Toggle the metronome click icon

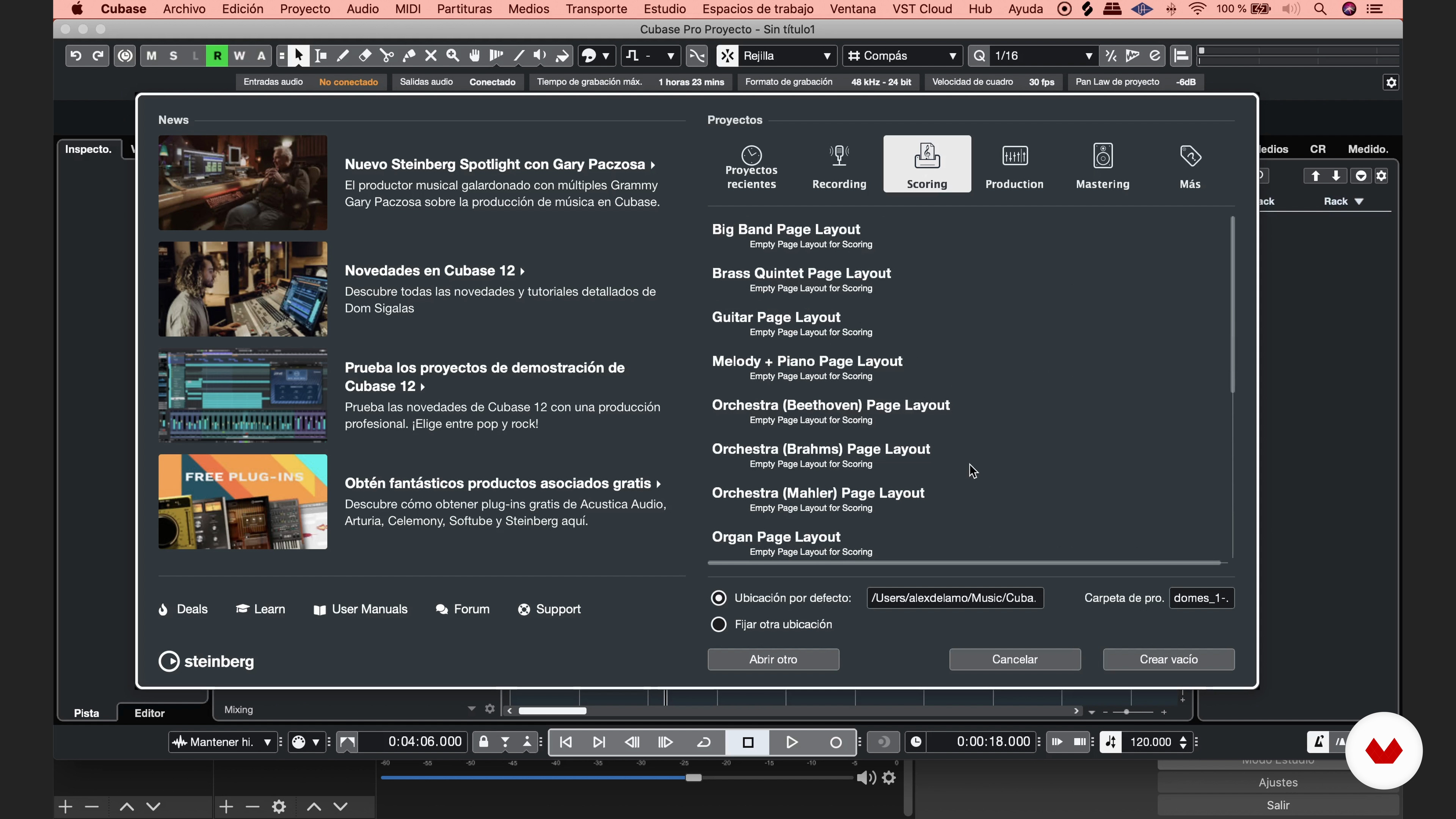(1318, 742)
